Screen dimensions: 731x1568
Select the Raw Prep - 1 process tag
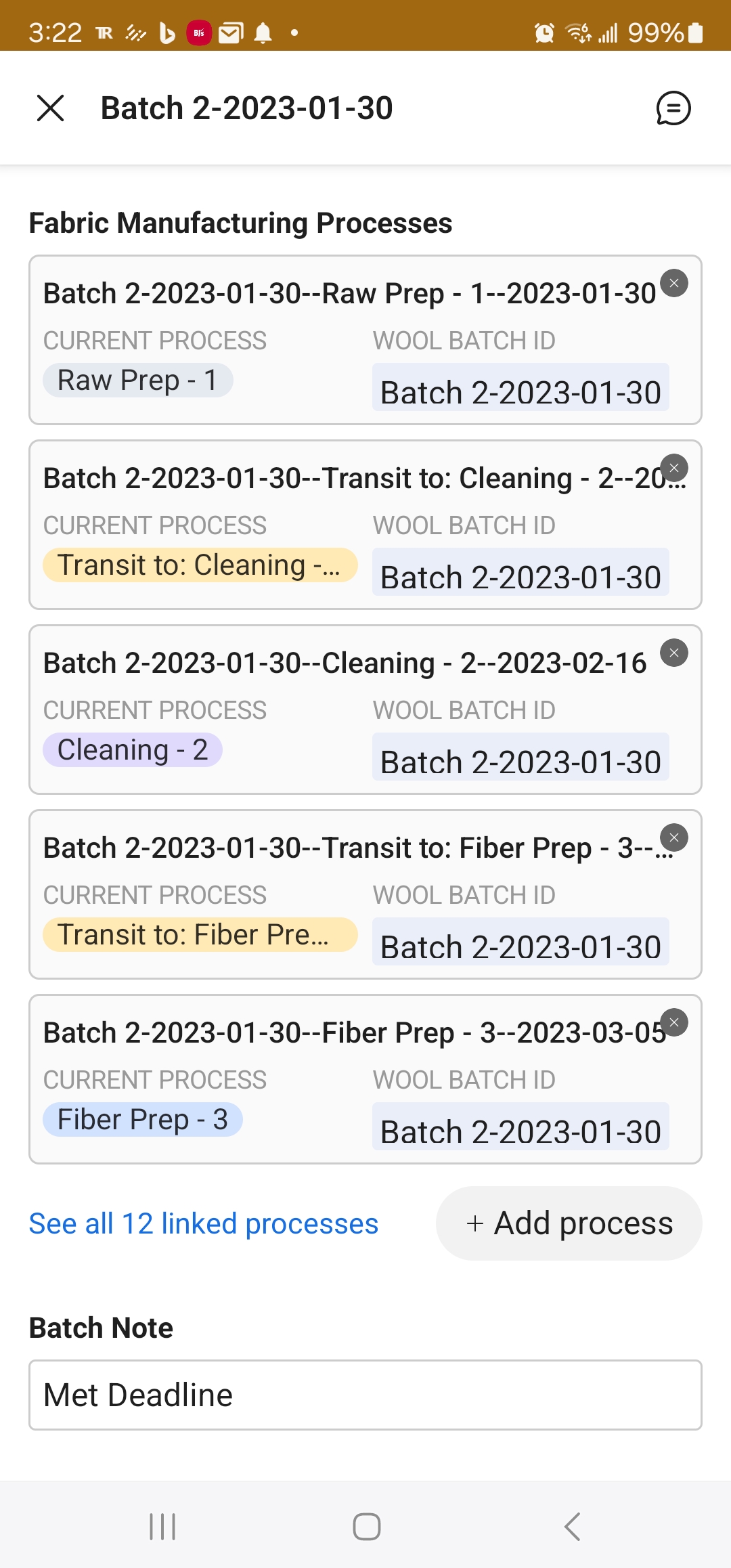(137, 380)
